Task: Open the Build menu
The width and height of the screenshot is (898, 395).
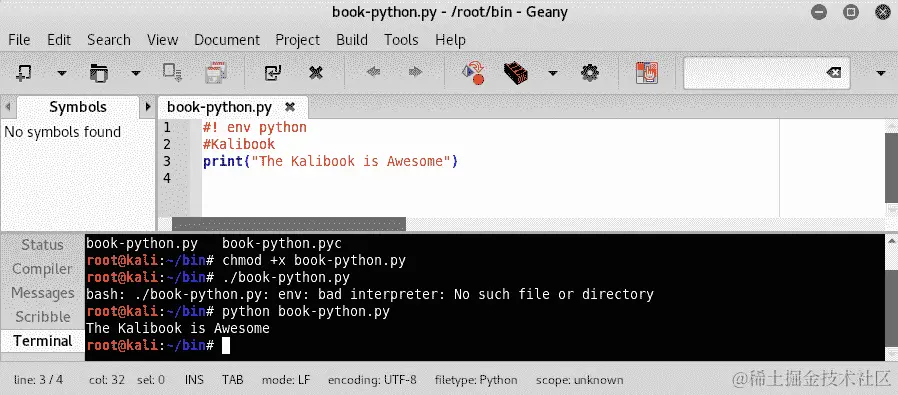Action: (352, 40)
